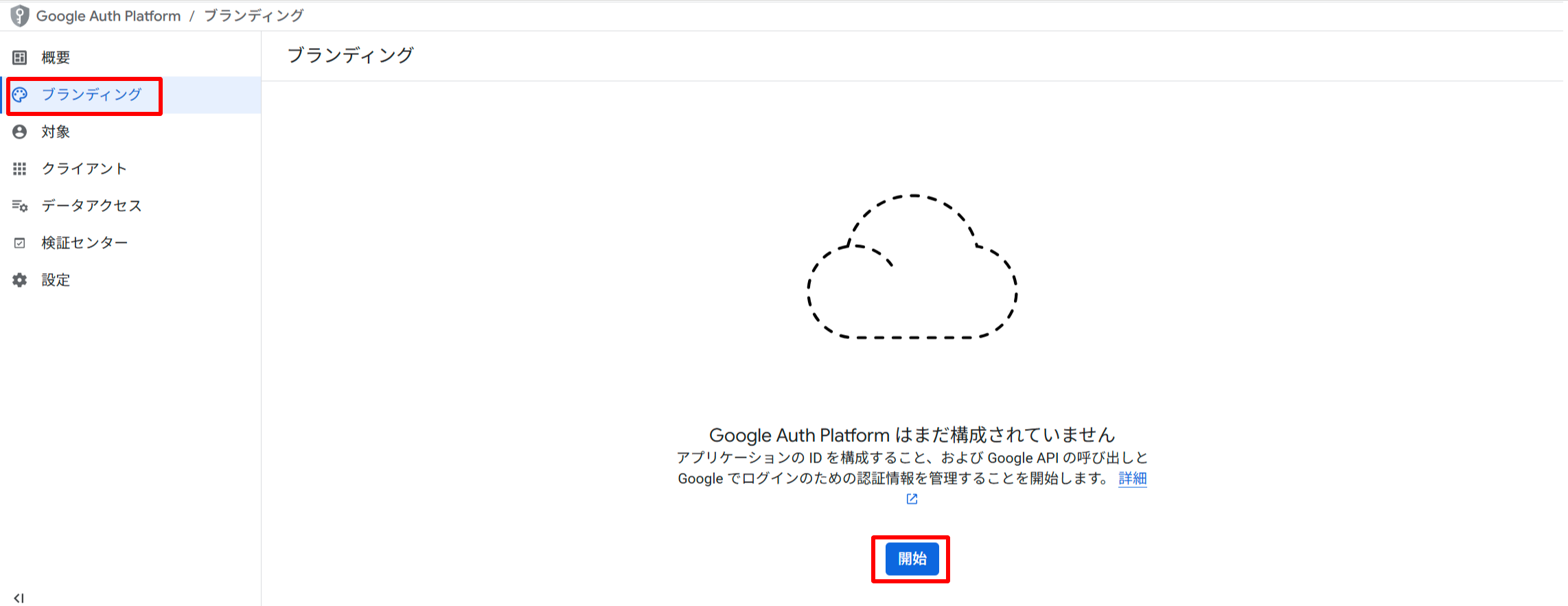Screen dimensions: 1568x606
Task: Click the heading Google Auth Platform はまだ構成されていません
Action: [x=912, y=435]
